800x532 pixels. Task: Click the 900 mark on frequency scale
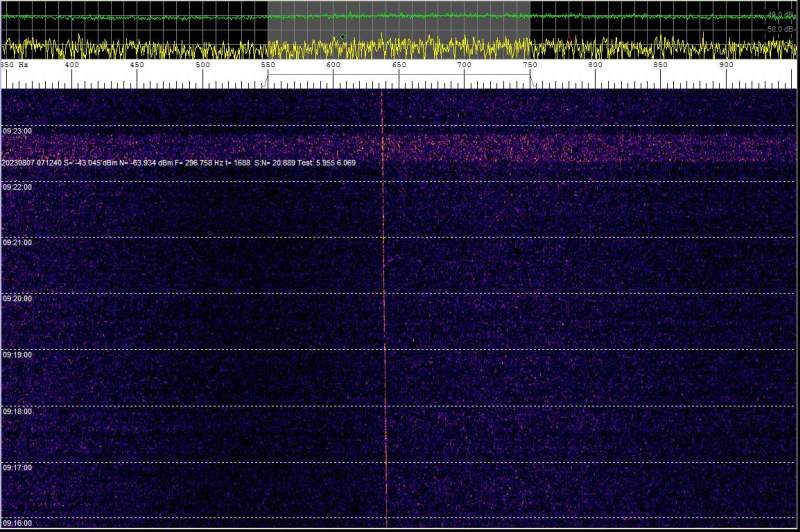pos(727,65)
